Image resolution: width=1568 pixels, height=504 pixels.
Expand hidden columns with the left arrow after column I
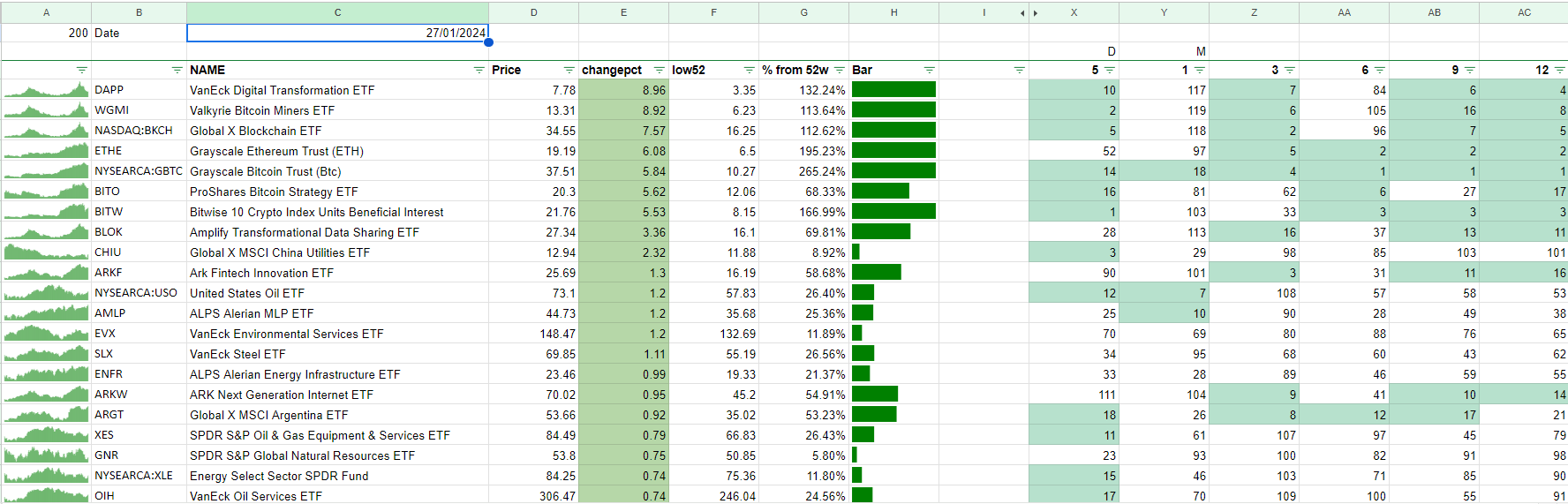1022,12
